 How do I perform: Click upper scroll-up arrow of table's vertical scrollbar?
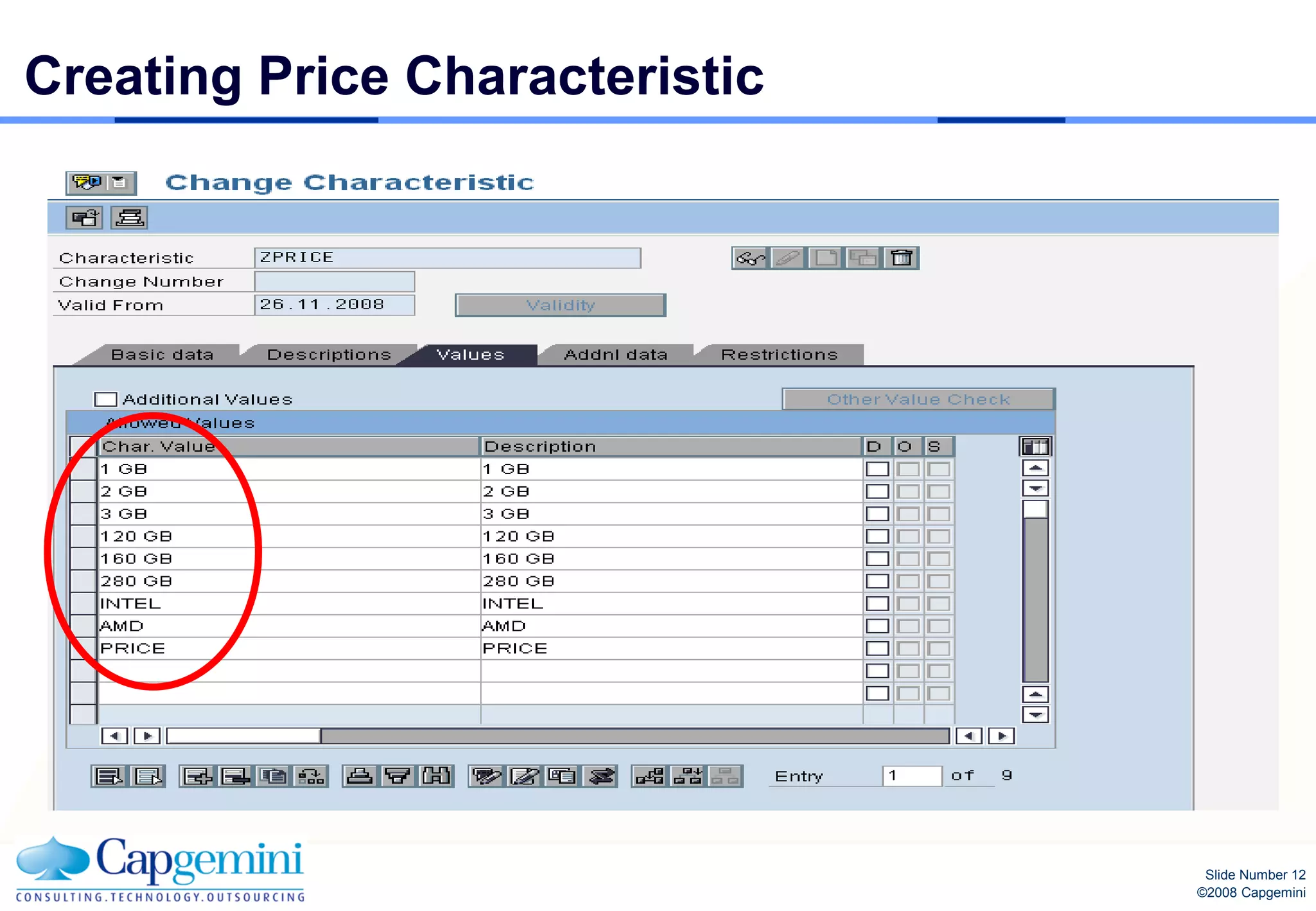click(1035, 468)
